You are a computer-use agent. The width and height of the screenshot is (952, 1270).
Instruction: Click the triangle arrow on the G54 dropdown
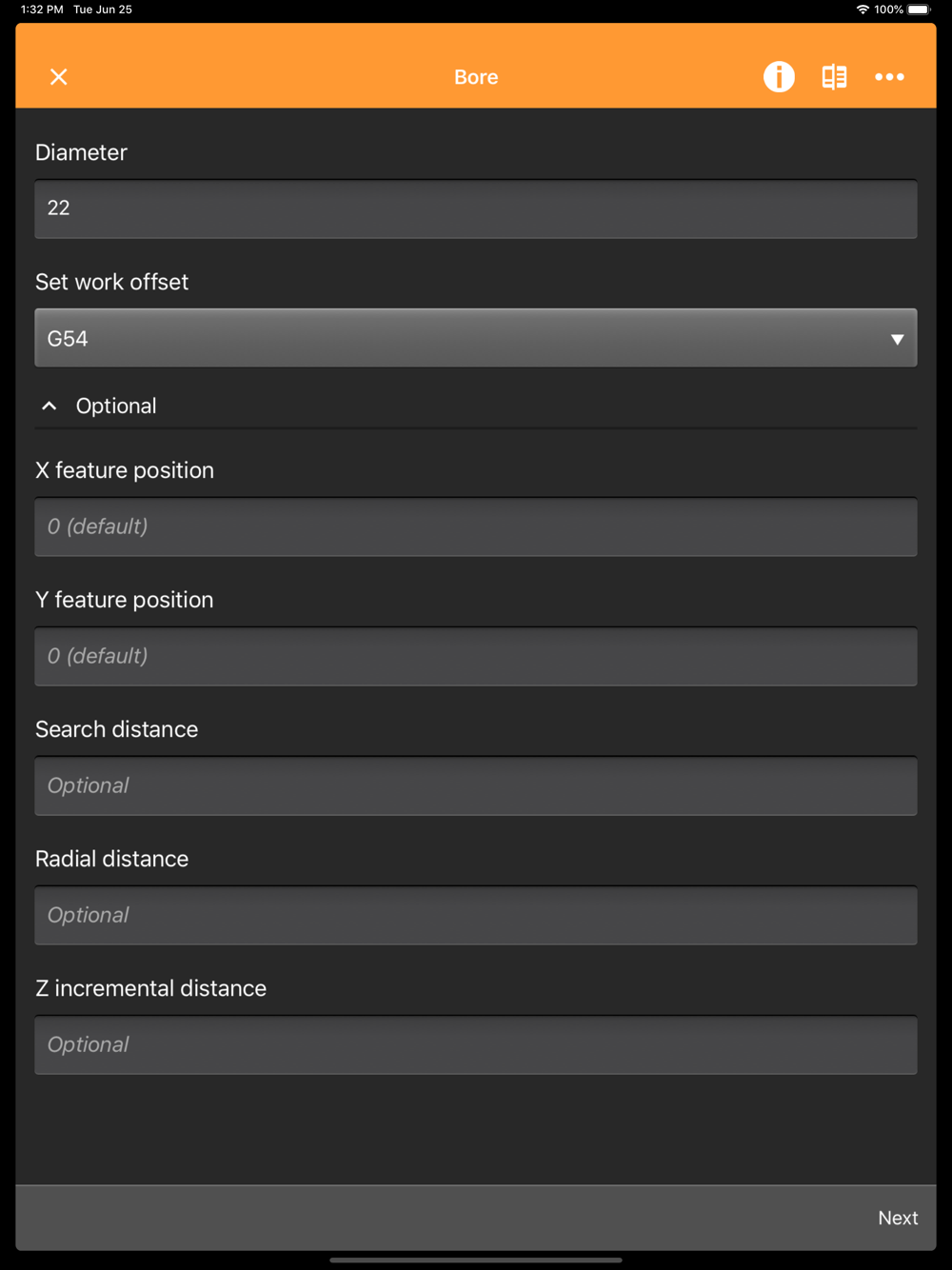(x=897, y=339)
